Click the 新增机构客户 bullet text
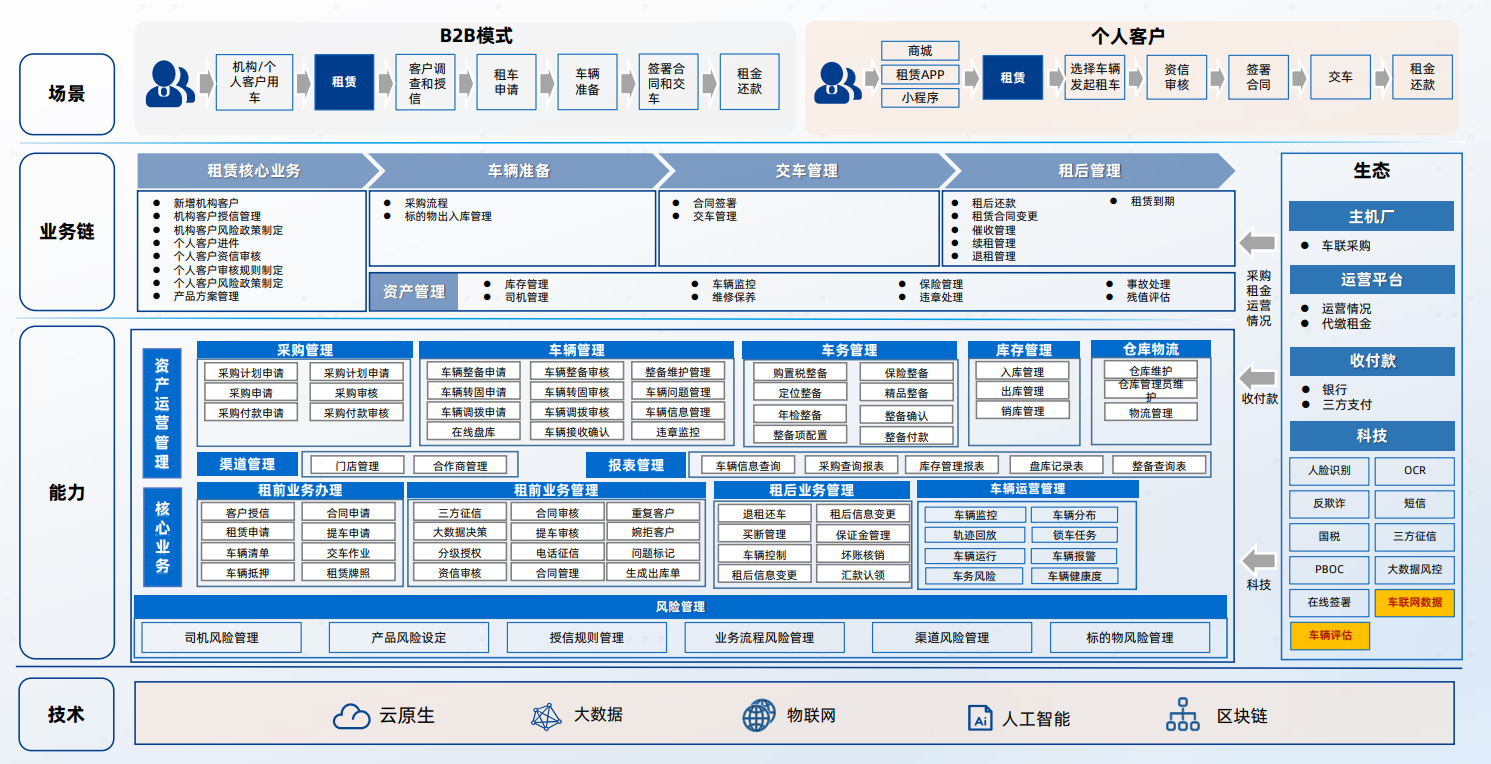This screenshot has height=764, width=1491. click(x=206, y=202)
